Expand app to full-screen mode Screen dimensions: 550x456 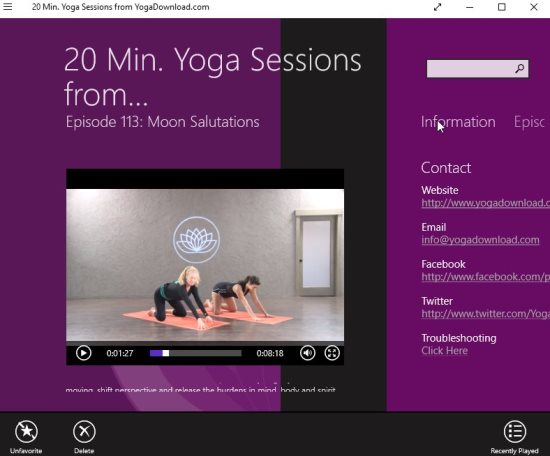[x=437, y=7]
